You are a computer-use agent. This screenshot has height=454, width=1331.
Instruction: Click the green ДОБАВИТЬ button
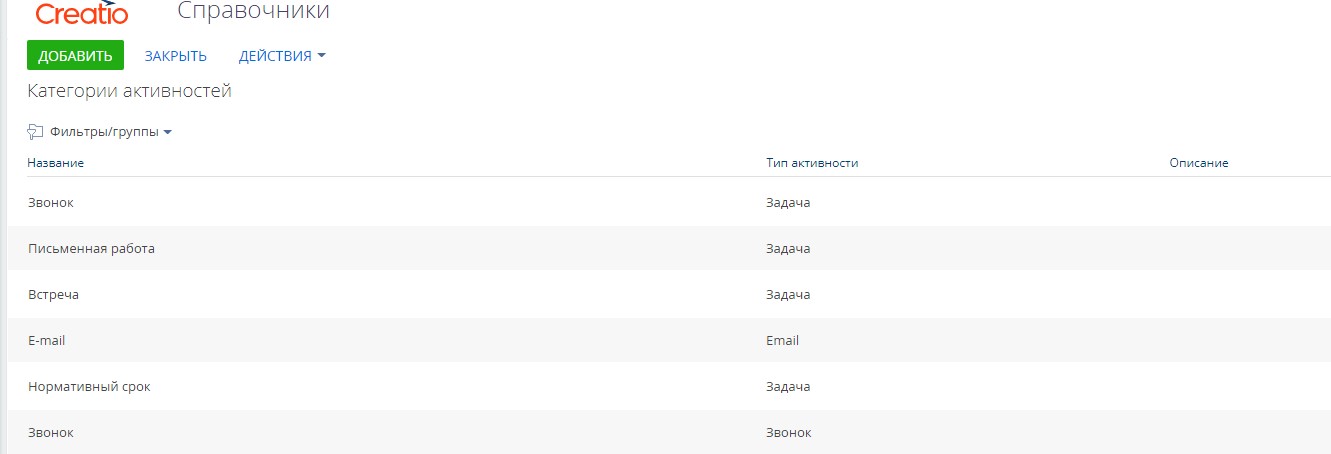[75, 56]
